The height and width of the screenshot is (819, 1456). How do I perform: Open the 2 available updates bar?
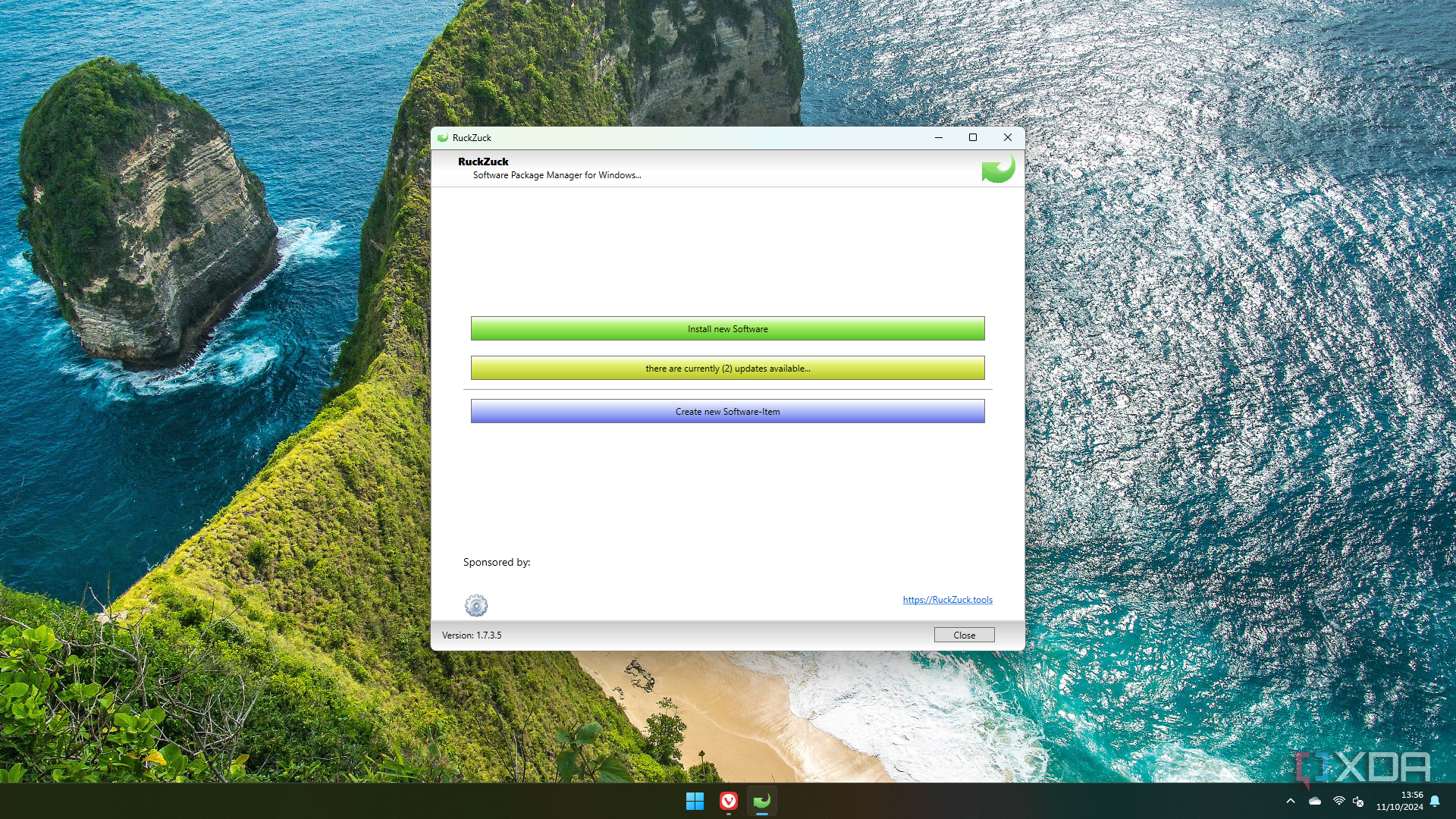click(728, 368)
